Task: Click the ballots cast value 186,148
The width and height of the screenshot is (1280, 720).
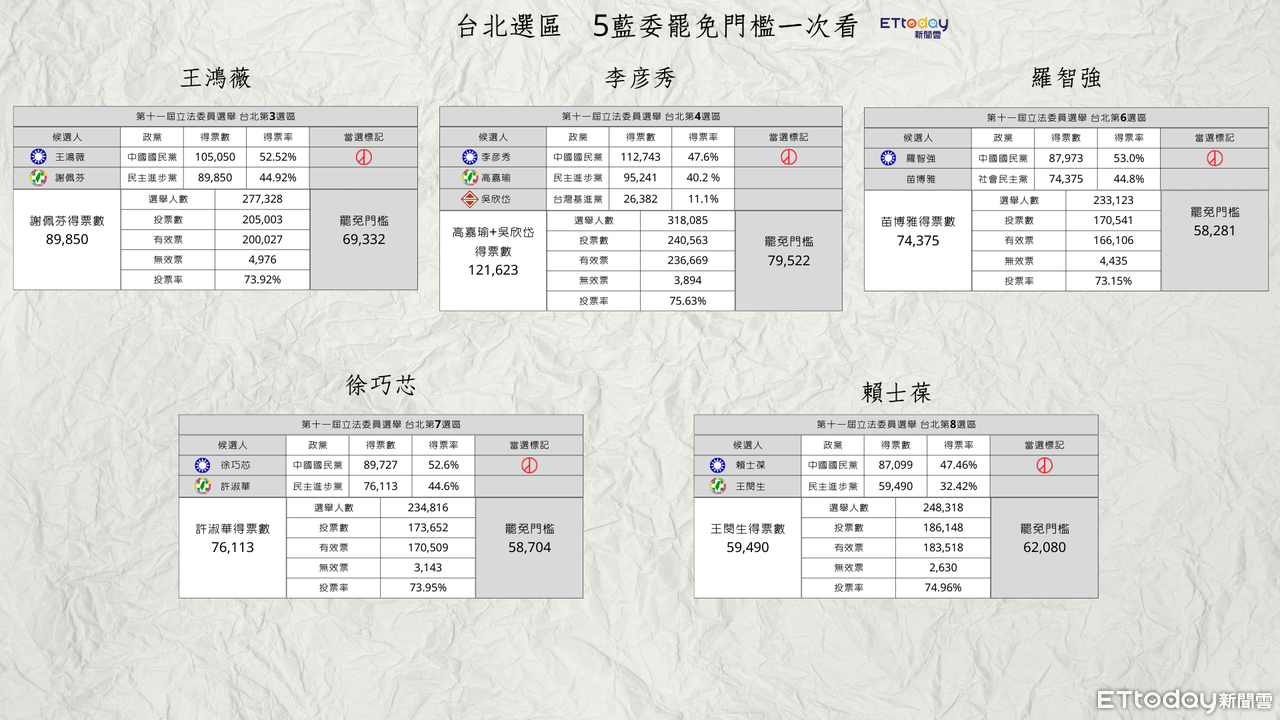Action: [x=943, y=527]
